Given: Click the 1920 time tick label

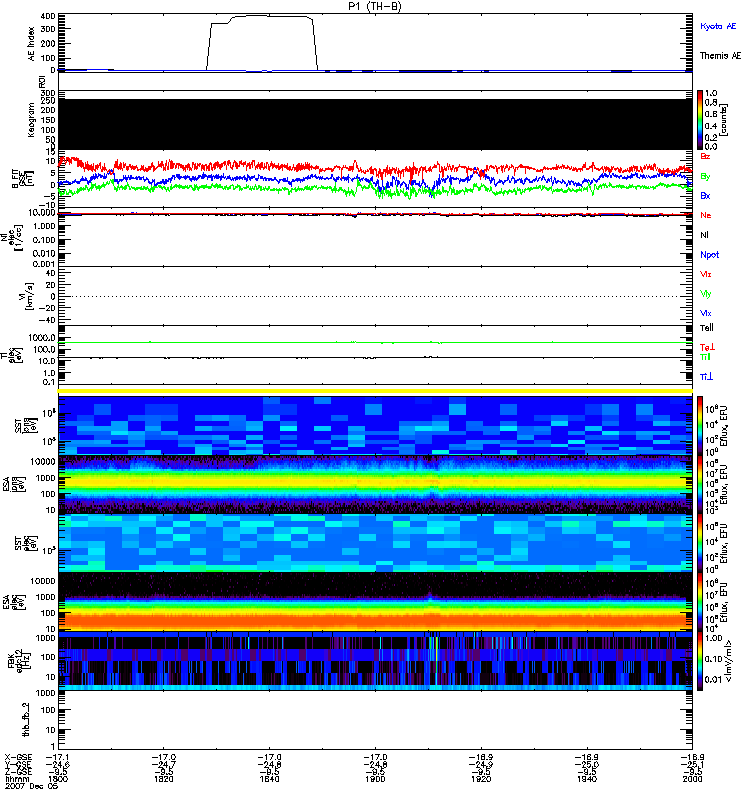Looking at the screenshot, I should coord(481,779).
